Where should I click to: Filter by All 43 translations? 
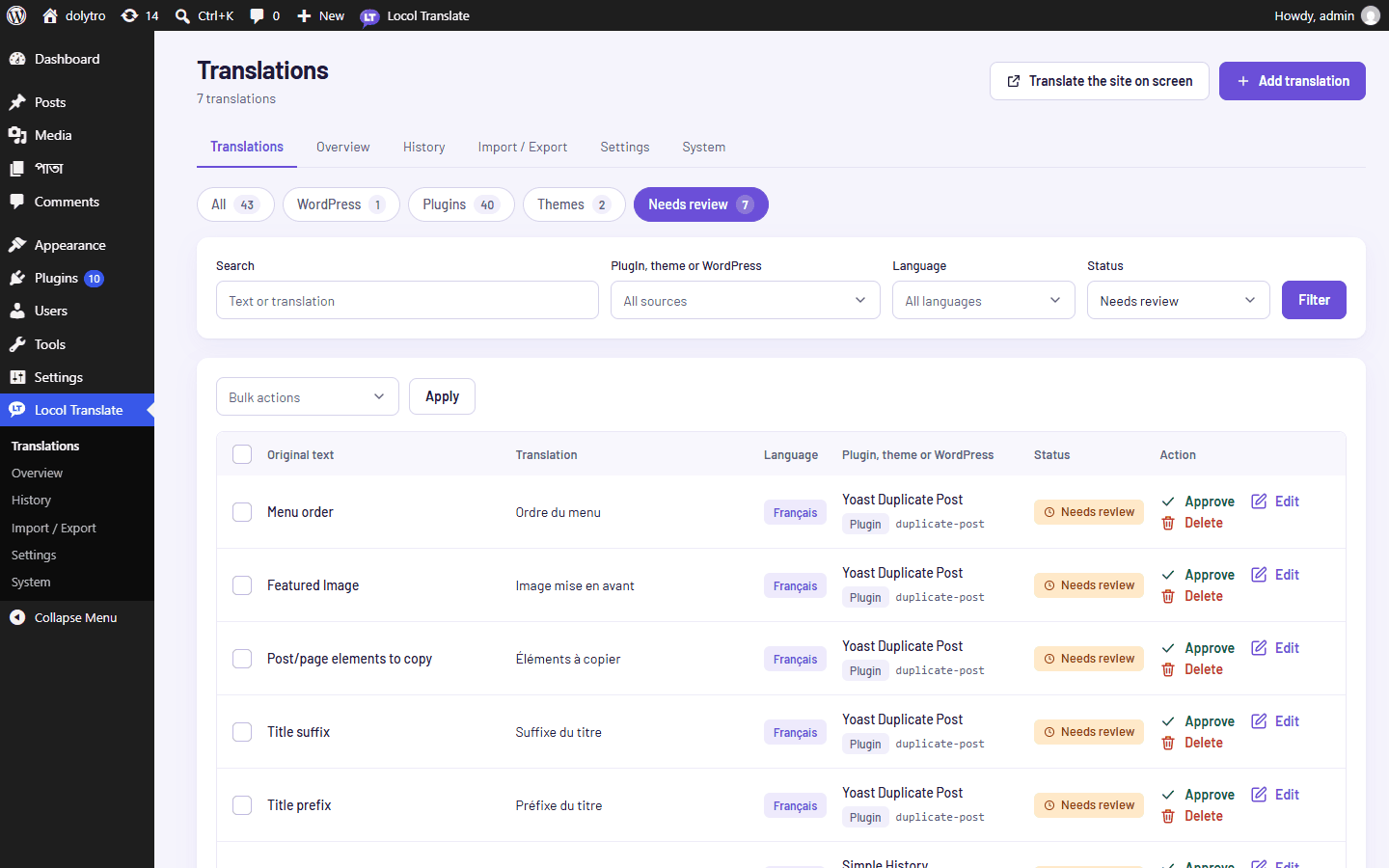coord(235,204)
